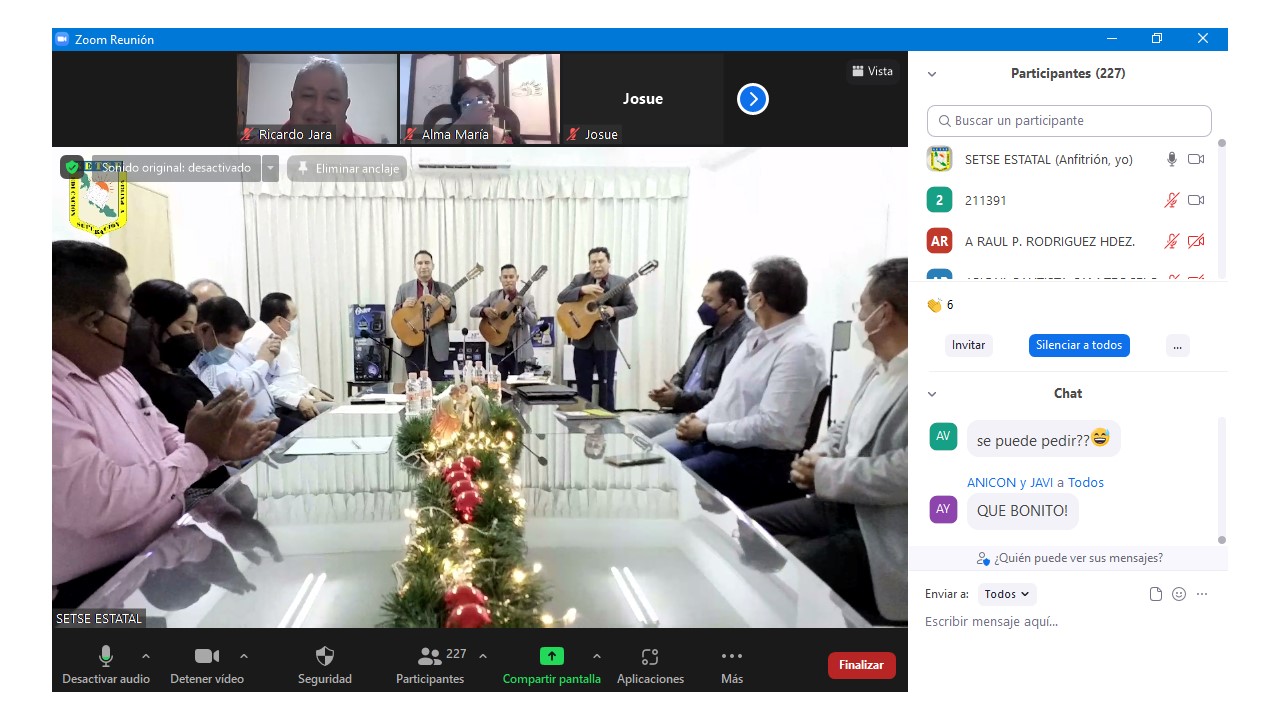Click green avatar of participant 211391

pyautogui.click(x=939, y=200)
